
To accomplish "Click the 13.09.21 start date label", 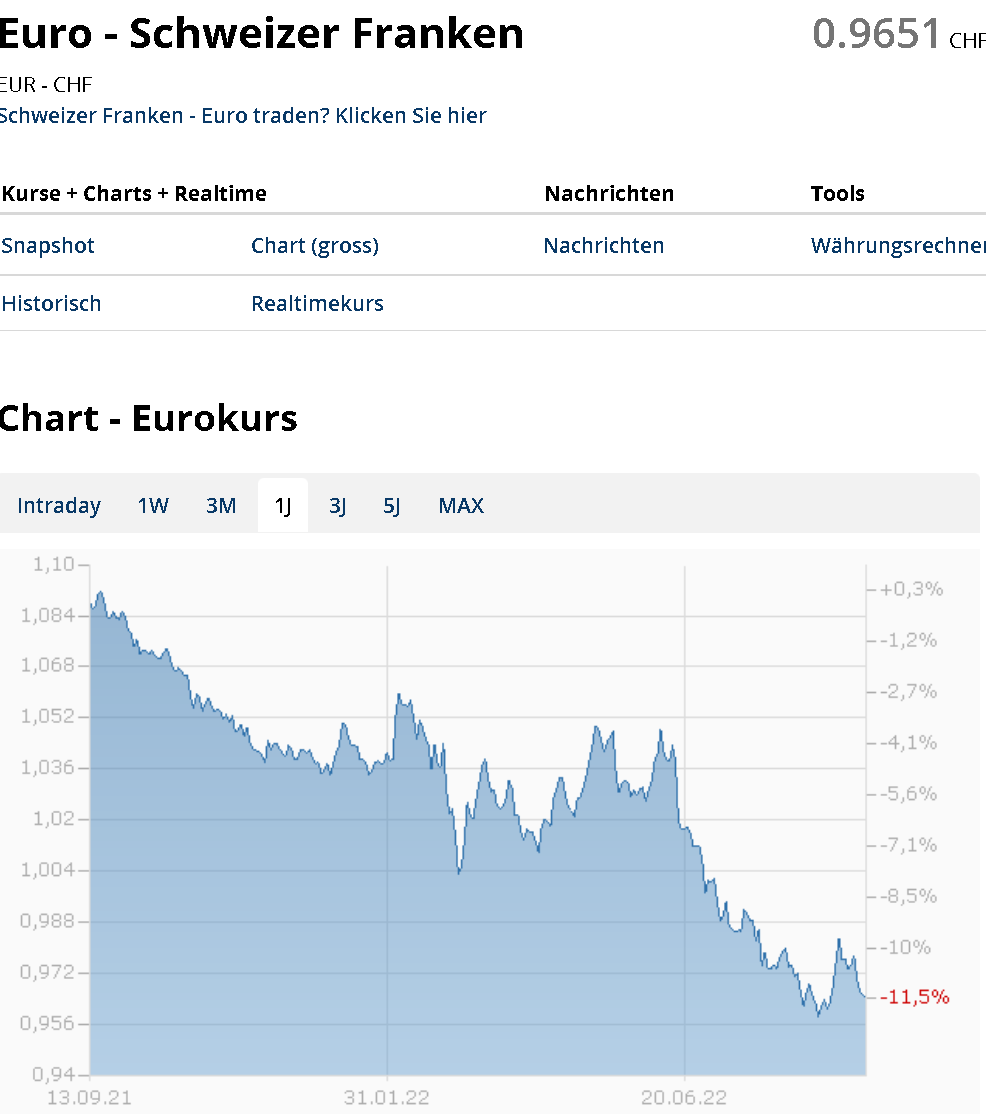I will point(89,1098).
